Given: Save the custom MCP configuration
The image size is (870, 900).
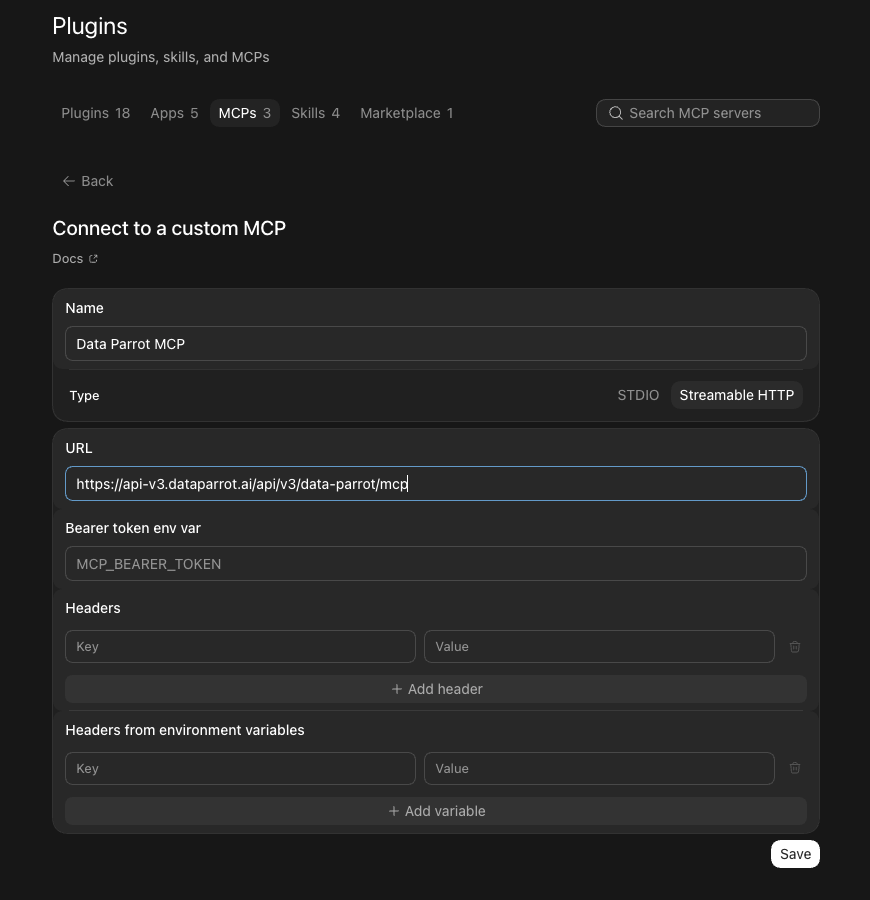Looking at the screenshot, I should [795, 854].
